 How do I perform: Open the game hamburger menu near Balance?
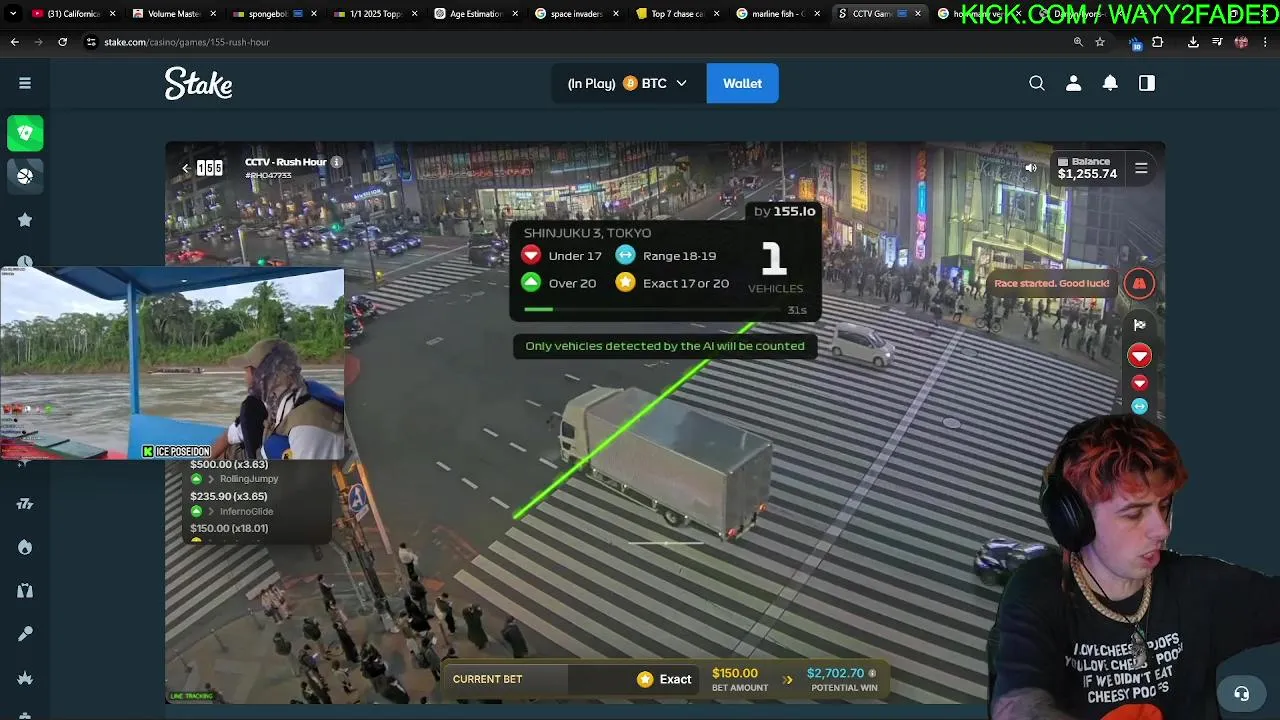coord(1141,168)
